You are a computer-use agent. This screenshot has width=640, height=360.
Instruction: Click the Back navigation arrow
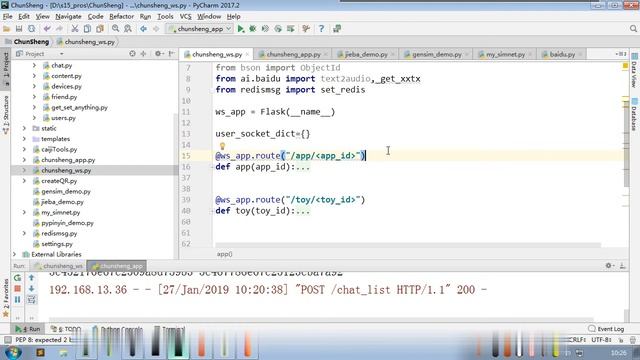pyautogui.click(x=143, y=29)
